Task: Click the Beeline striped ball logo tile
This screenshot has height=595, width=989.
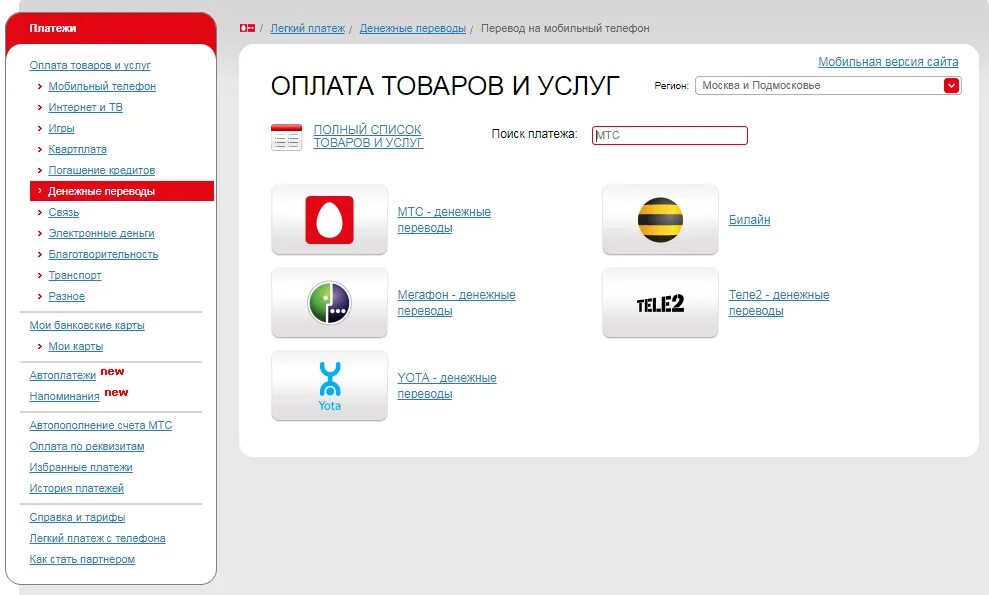Action: pos(660,220)
